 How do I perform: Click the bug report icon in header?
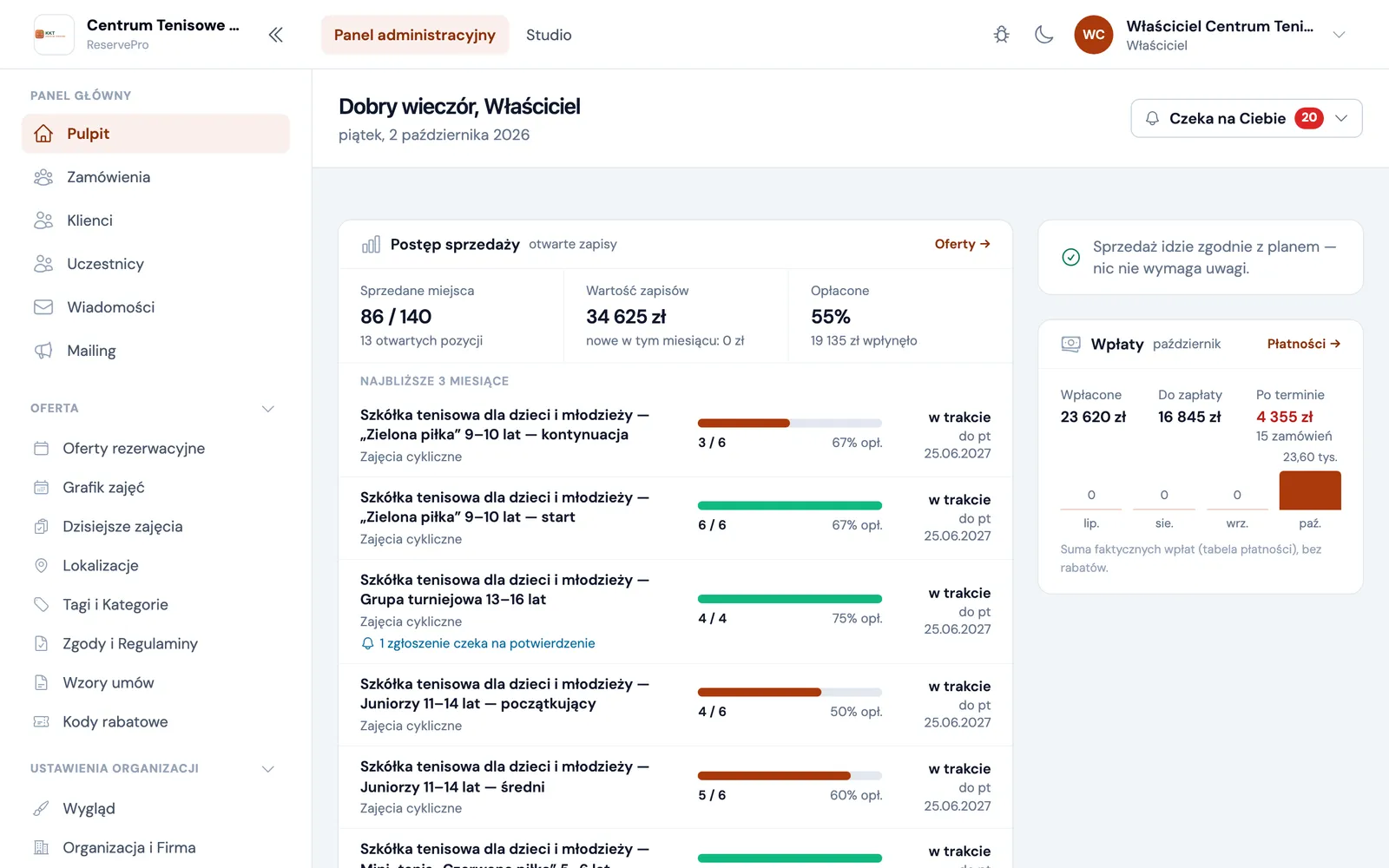[1002, 35]
